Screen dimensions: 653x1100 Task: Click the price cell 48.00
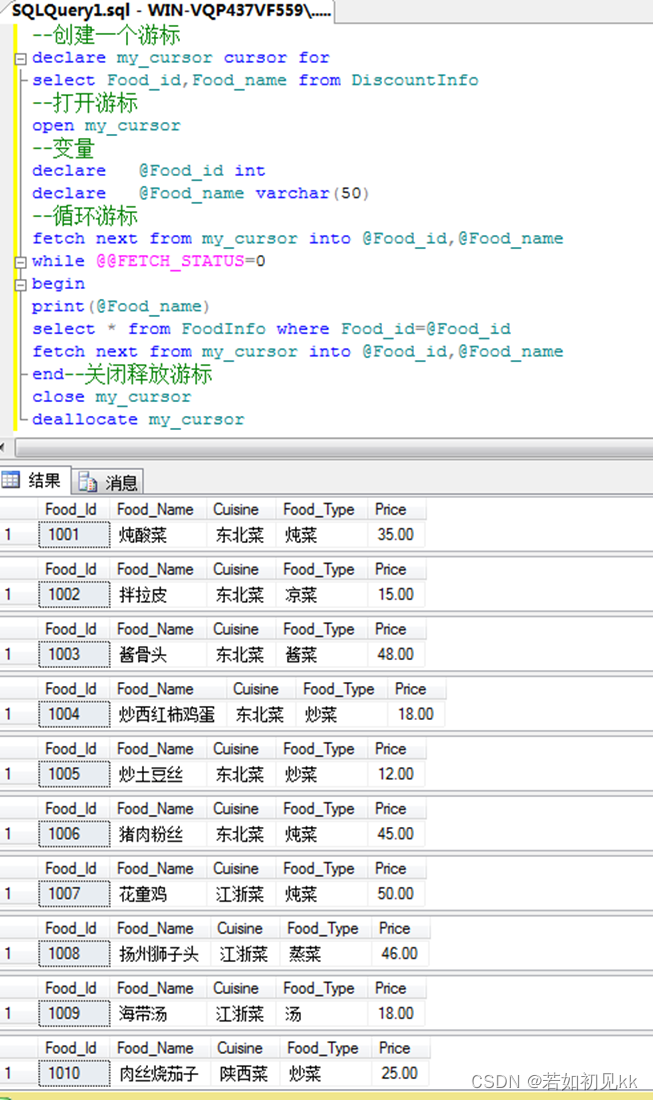tap(396, 654)
